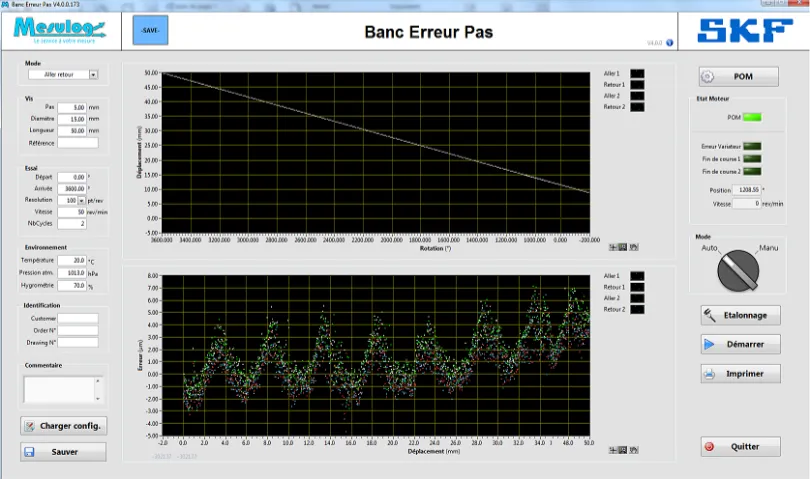Screen dimensions: 810x479
Task: Click the Vitesse rev/min field under Essai
Action: tap(71, 212)
